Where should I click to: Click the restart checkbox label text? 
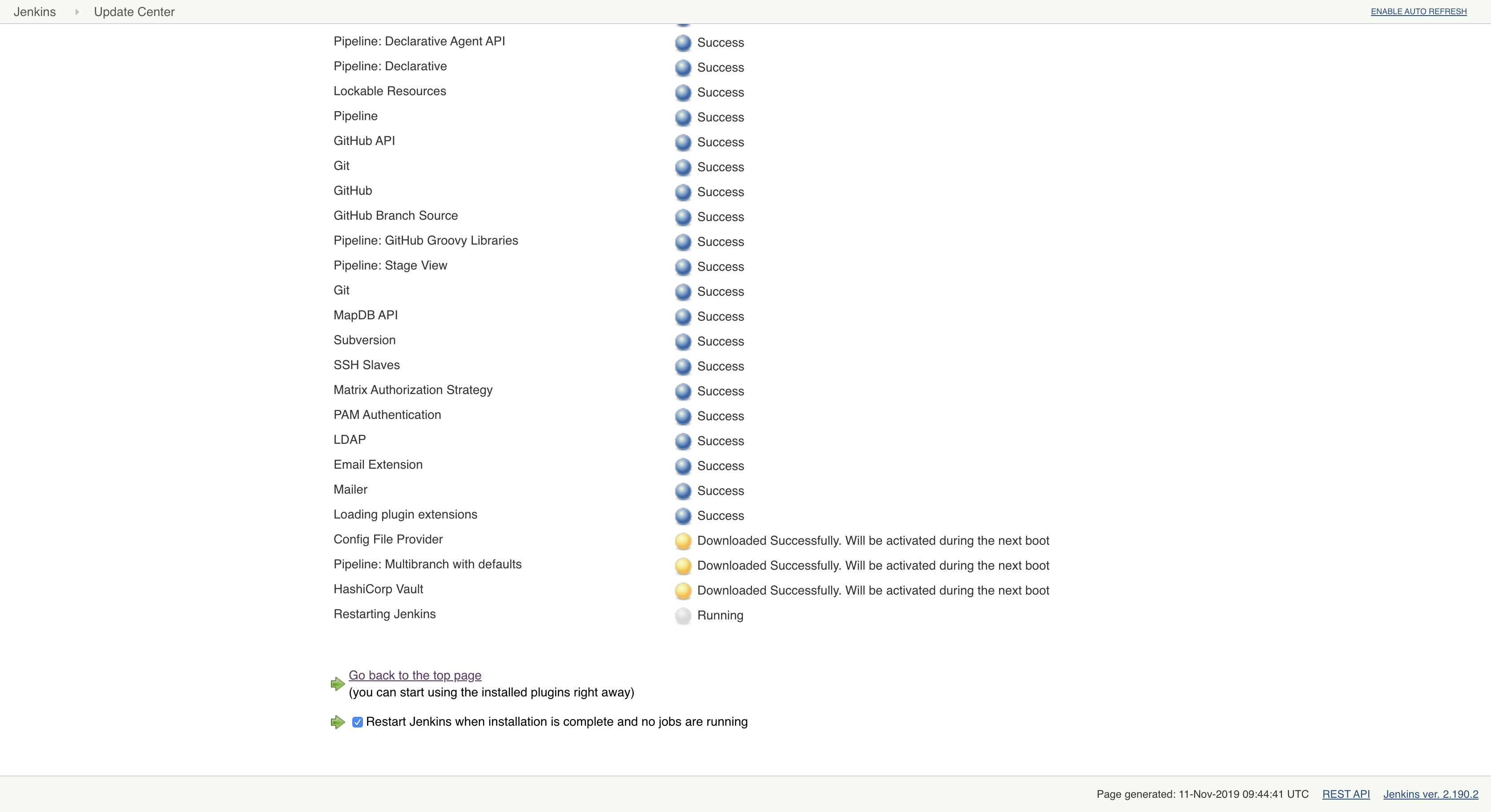tap(556, 722)
